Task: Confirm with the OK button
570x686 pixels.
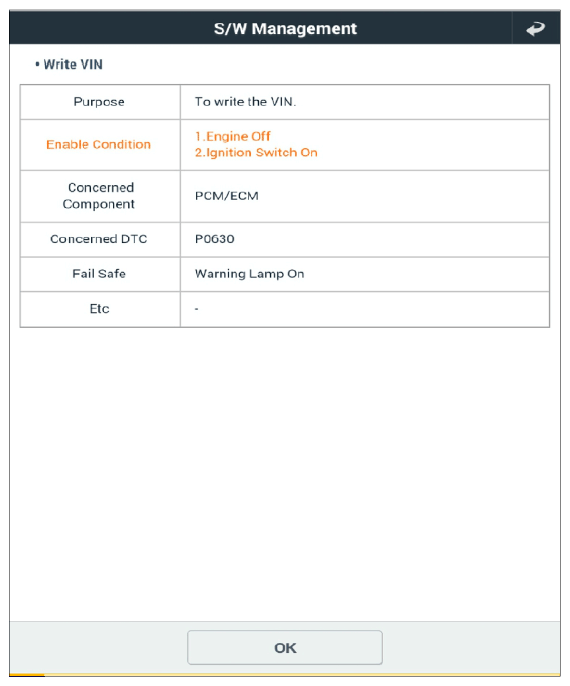Action: 285,648
